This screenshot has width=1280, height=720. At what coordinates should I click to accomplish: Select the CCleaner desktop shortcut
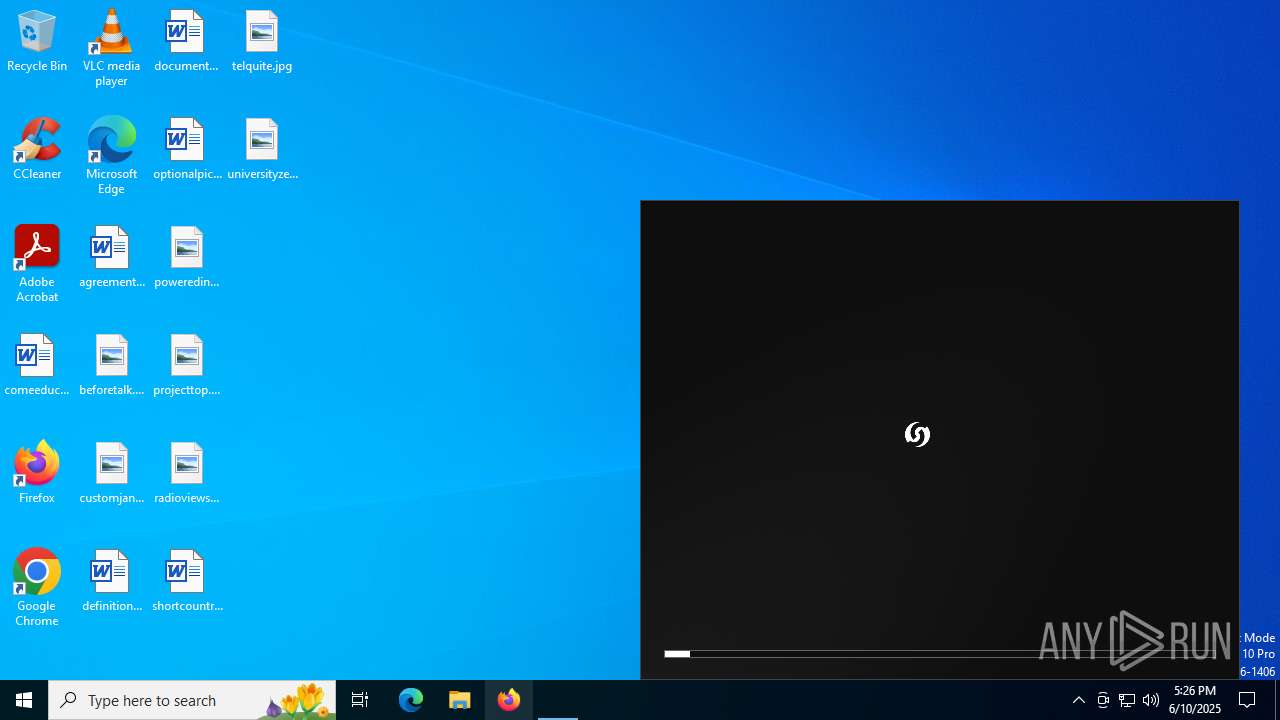point(37,150)
